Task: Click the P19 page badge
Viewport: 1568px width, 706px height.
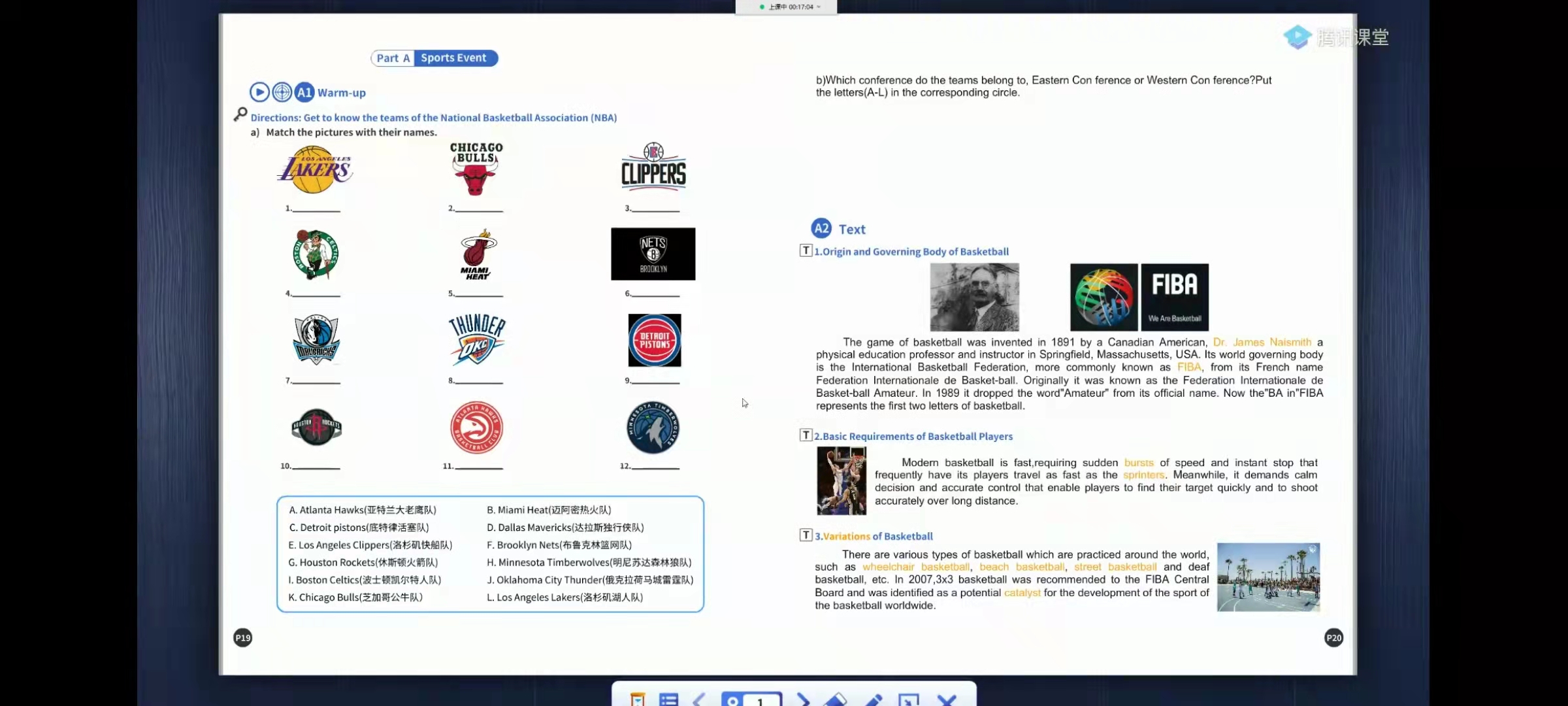Action: coord(242,638)
